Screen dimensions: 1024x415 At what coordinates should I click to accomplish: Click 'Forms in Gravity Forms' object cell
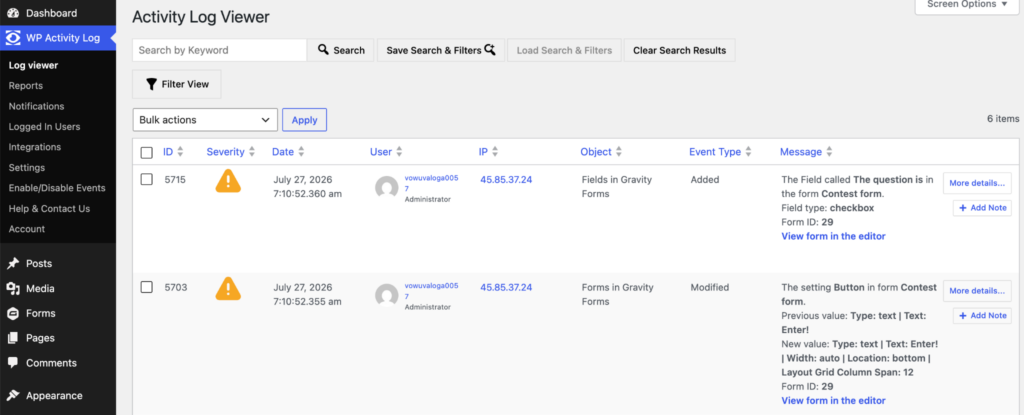616,294
